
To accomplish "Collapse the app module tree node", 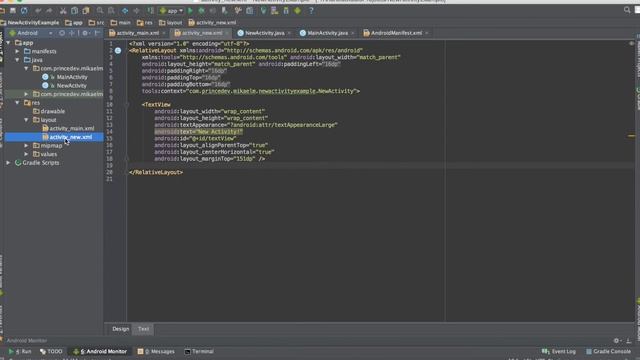I will pyautogui.click(x=9, y=43).
